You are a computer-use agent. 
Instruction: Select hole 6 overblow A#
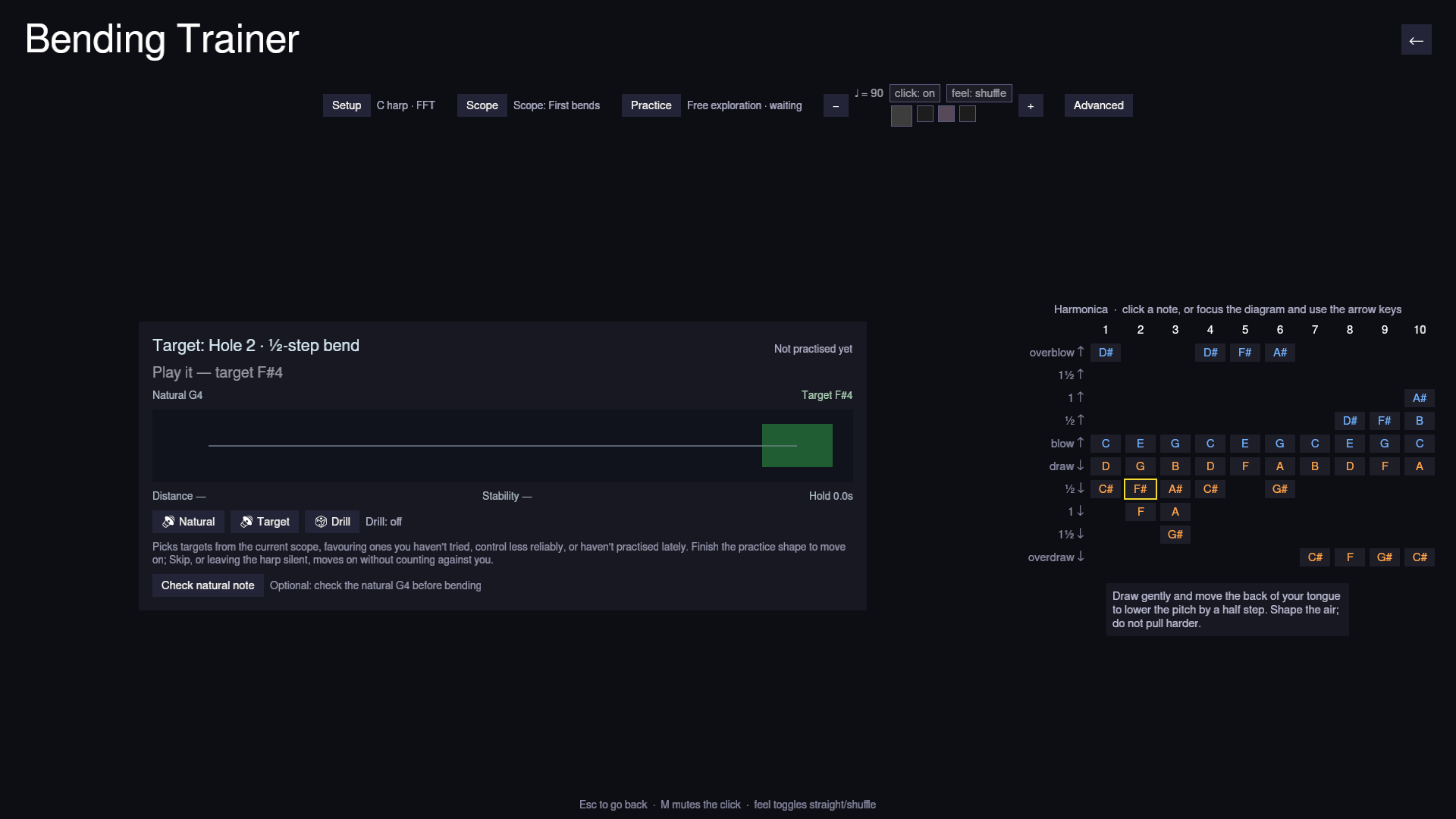click(x=1280, y=353)
